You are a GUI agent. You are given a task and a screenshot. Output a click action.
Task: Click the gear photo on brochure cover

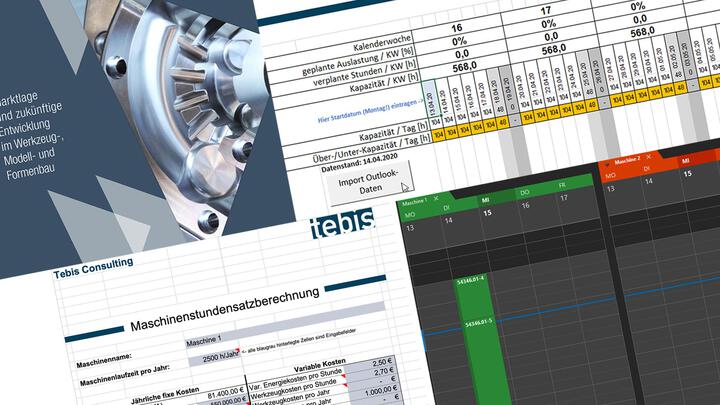tap(200, 100)
